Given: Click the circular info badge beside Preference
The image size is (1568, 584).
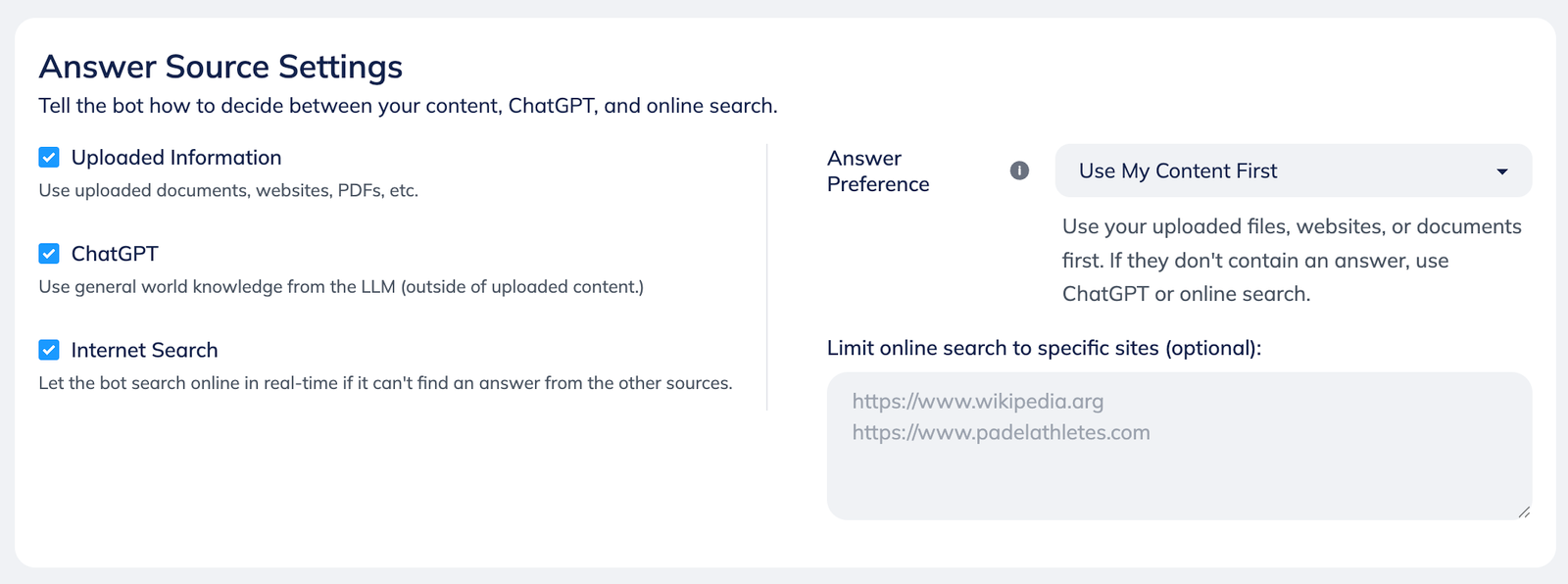Looking at the screenshot, I should pyautogui.click(x=1019, y=170).
